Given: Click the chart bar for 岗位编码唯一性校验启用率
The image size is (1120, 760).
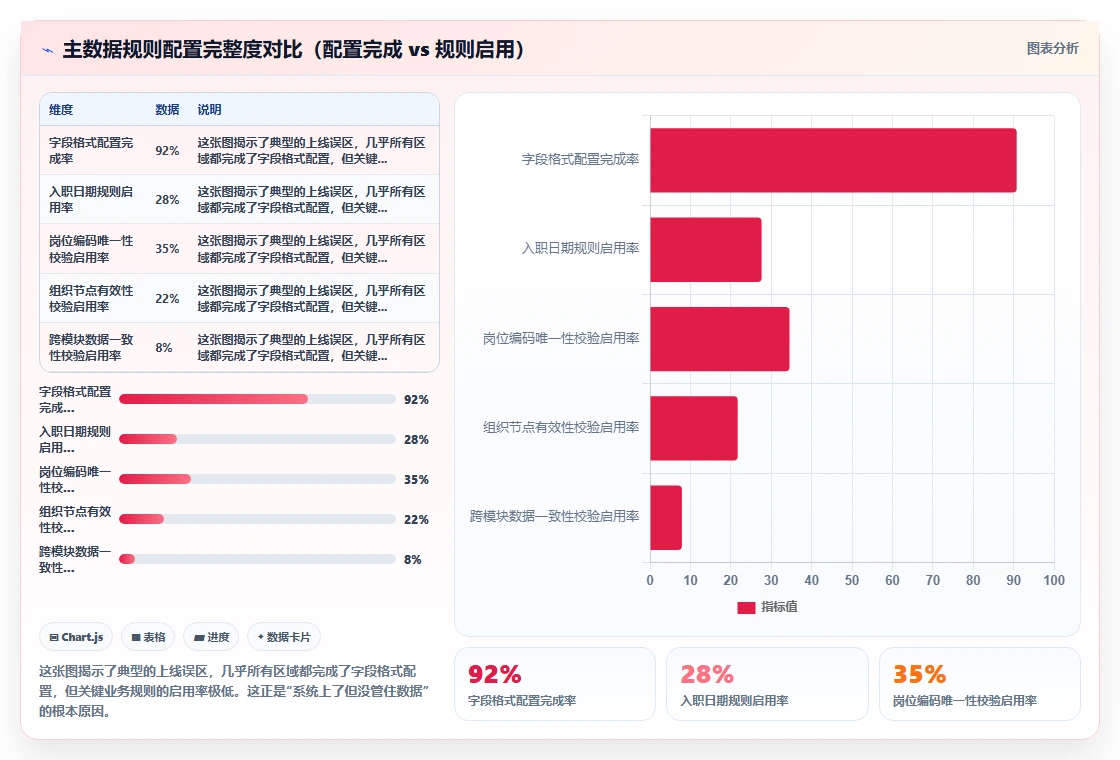Looking at the screenshot, I should tap(719, 339).
